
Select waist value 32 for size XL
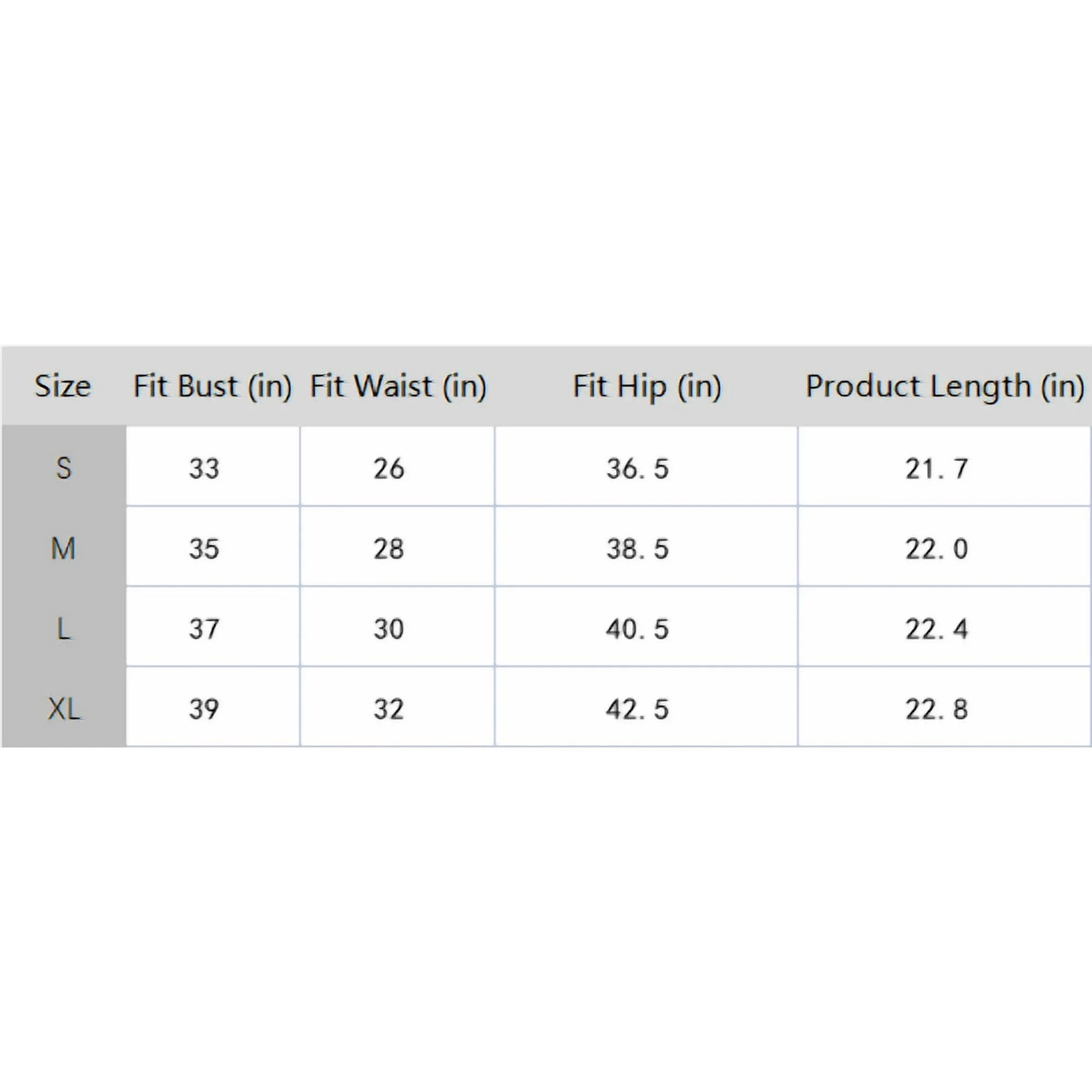pyautogui.click(x=388, y=709)
